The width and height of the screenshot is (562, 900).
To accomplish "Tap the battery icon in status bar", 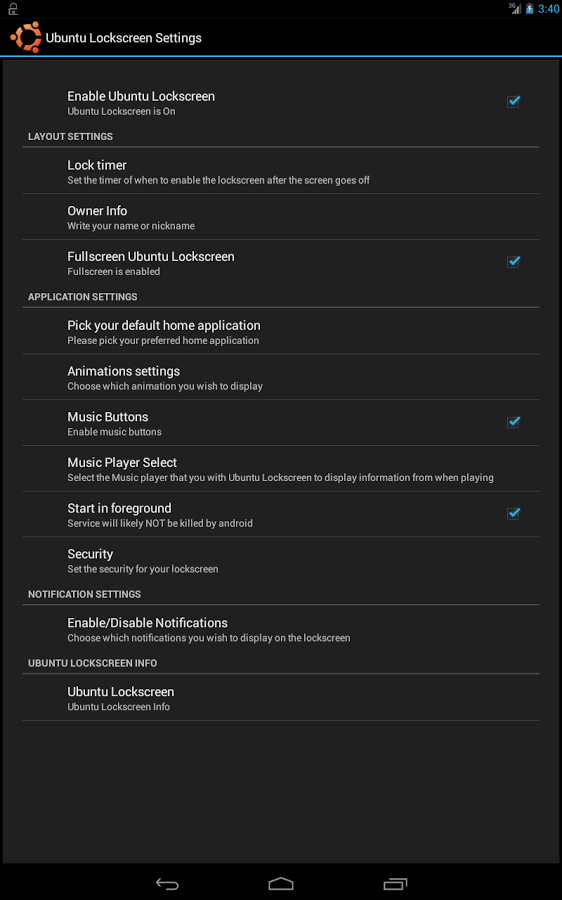I will coord(529,8).
